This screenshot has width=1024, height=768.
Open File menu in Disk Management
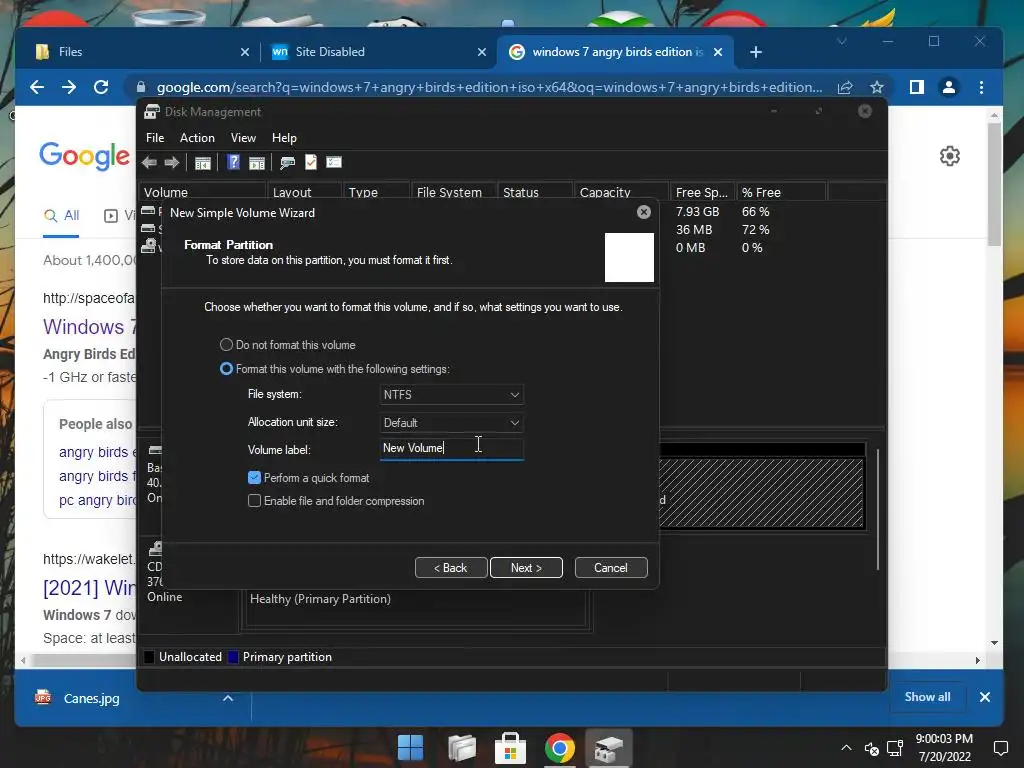155,138
